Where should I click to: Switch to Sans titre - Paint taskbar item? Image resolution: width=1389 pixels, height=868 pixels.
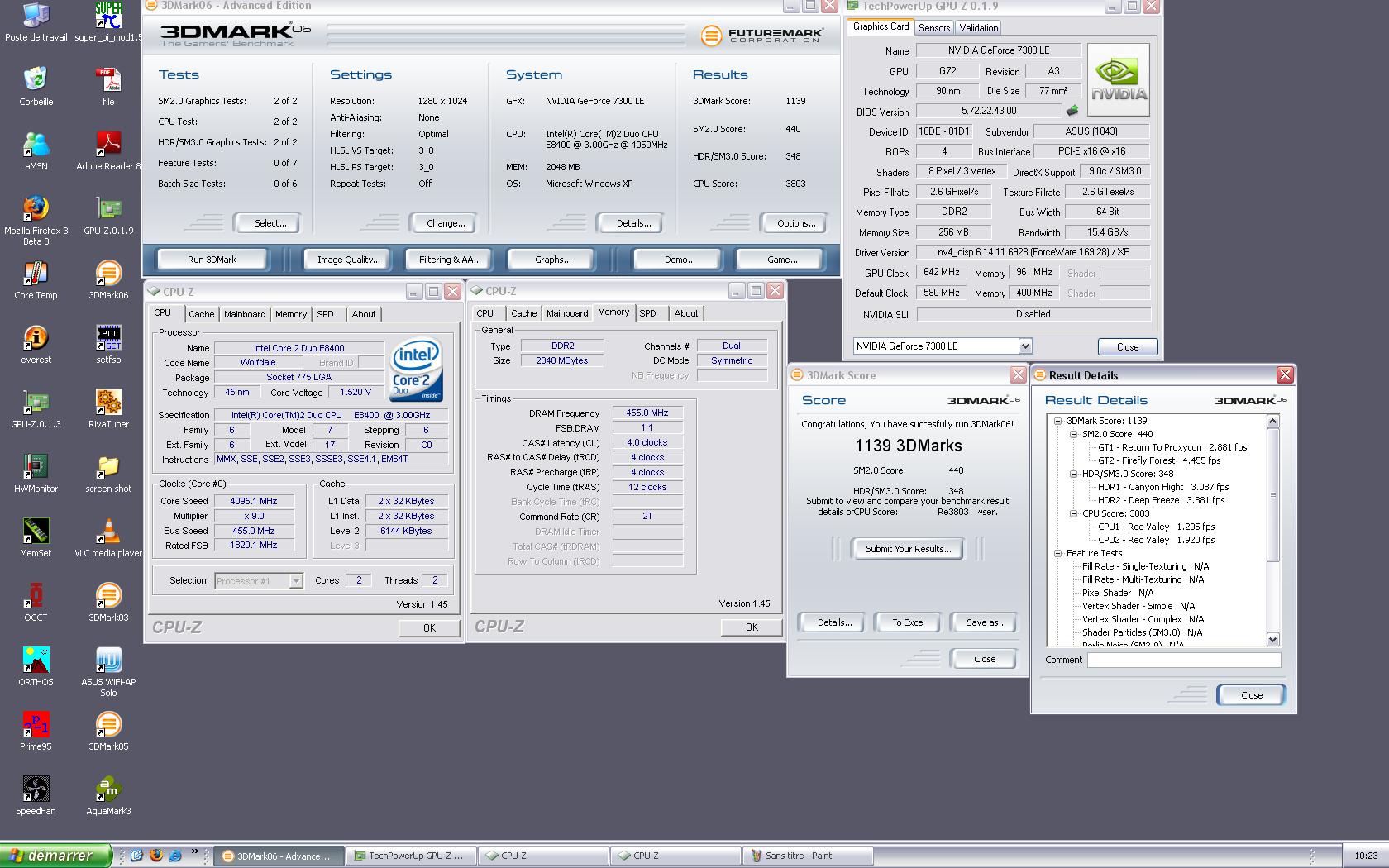tap(806, 856)
